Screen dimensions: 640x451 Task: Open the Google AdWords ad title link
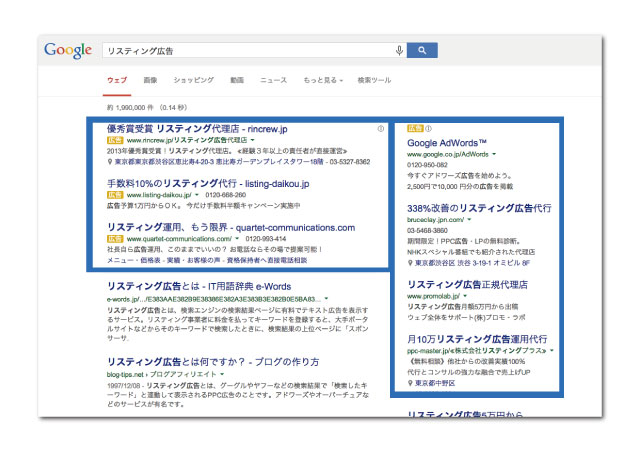click(447, 143)
